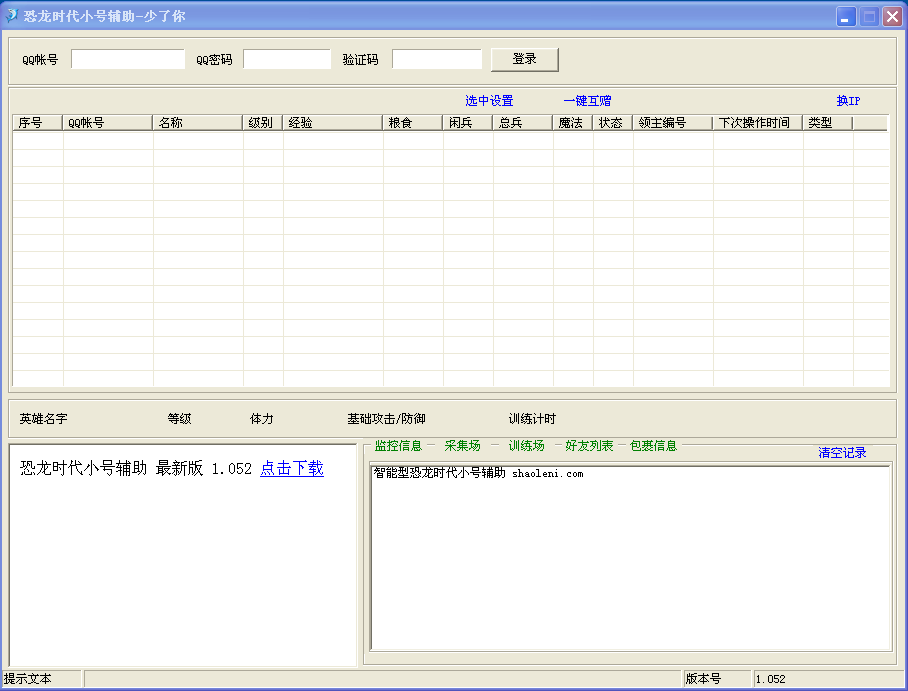The width and height of the screenshot is (908, 691).
Task: Sort by the 总兵 column header
Action: 523,123
